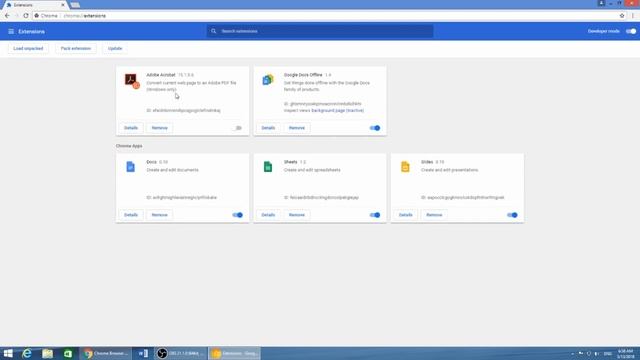Remove the Adobe Acrobat extension
The height and width of the screenshot is (360, 640).
(160, 128)
